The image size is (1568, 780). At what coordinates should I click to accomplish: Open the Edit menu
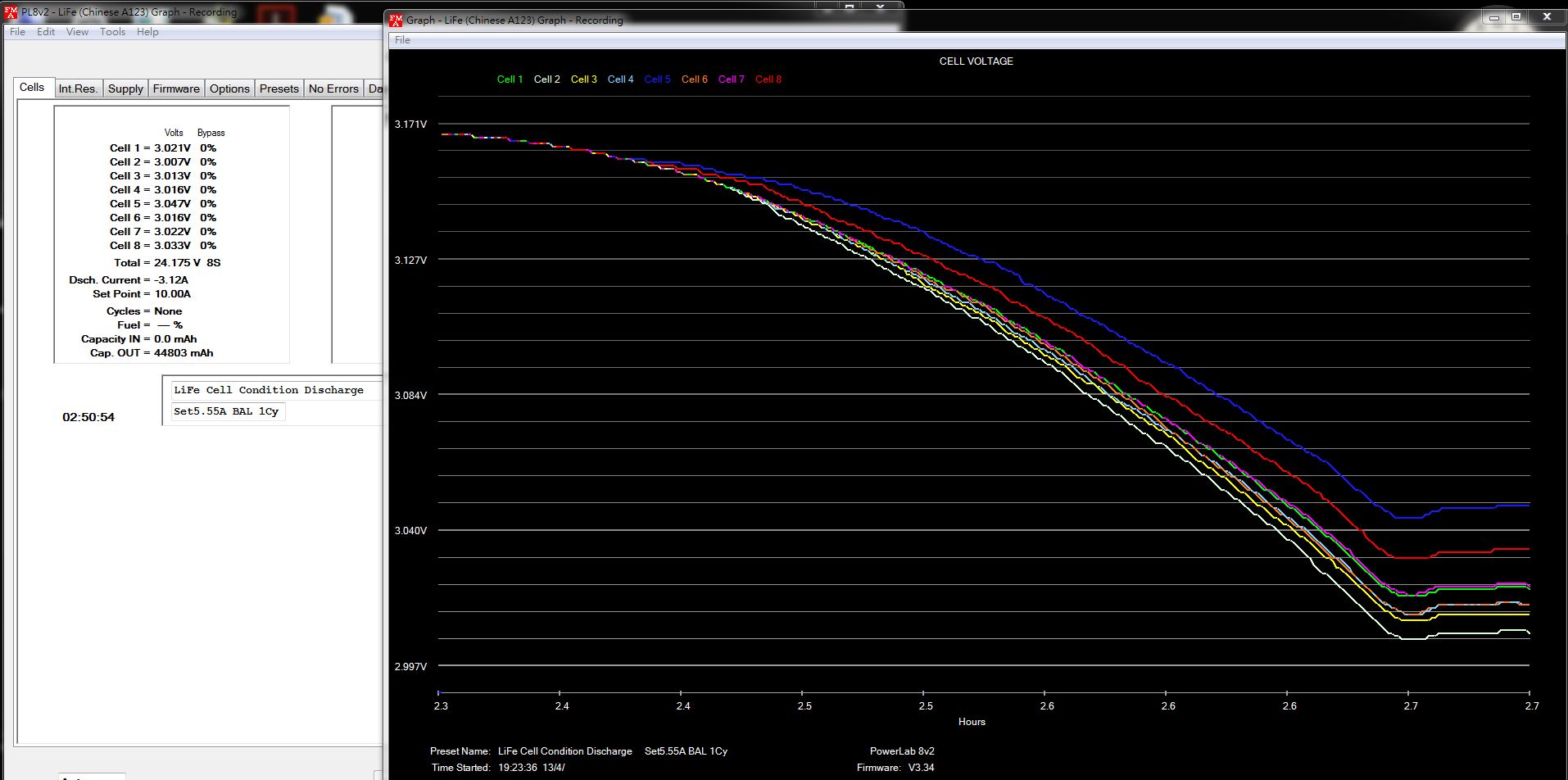pyautogui.click(x=46, y=32)
